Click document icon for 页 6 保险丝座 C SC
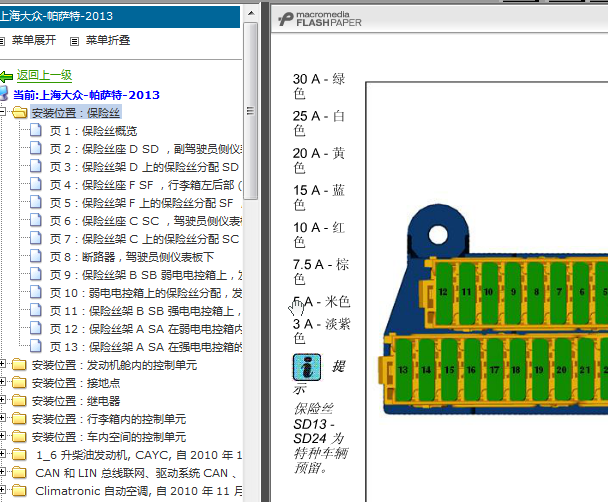 point(36,220)
